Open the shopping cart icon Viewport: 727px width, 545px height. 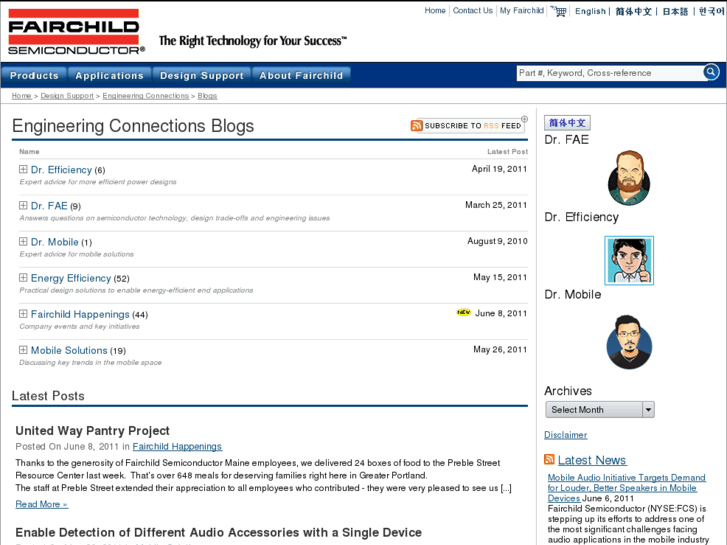(559, 11)
